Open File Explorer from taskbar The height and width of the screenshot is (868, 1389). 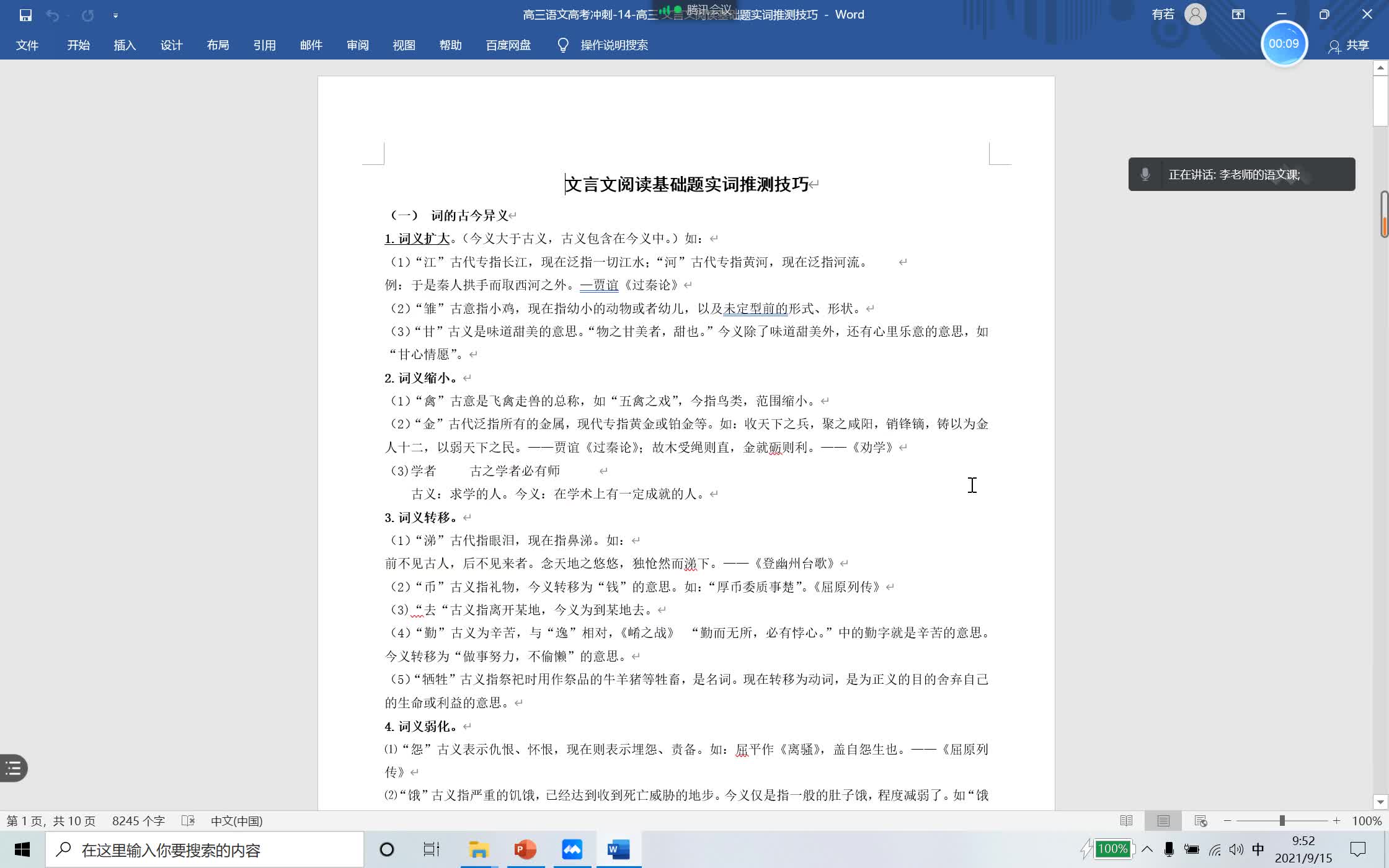tap(479, 849)
